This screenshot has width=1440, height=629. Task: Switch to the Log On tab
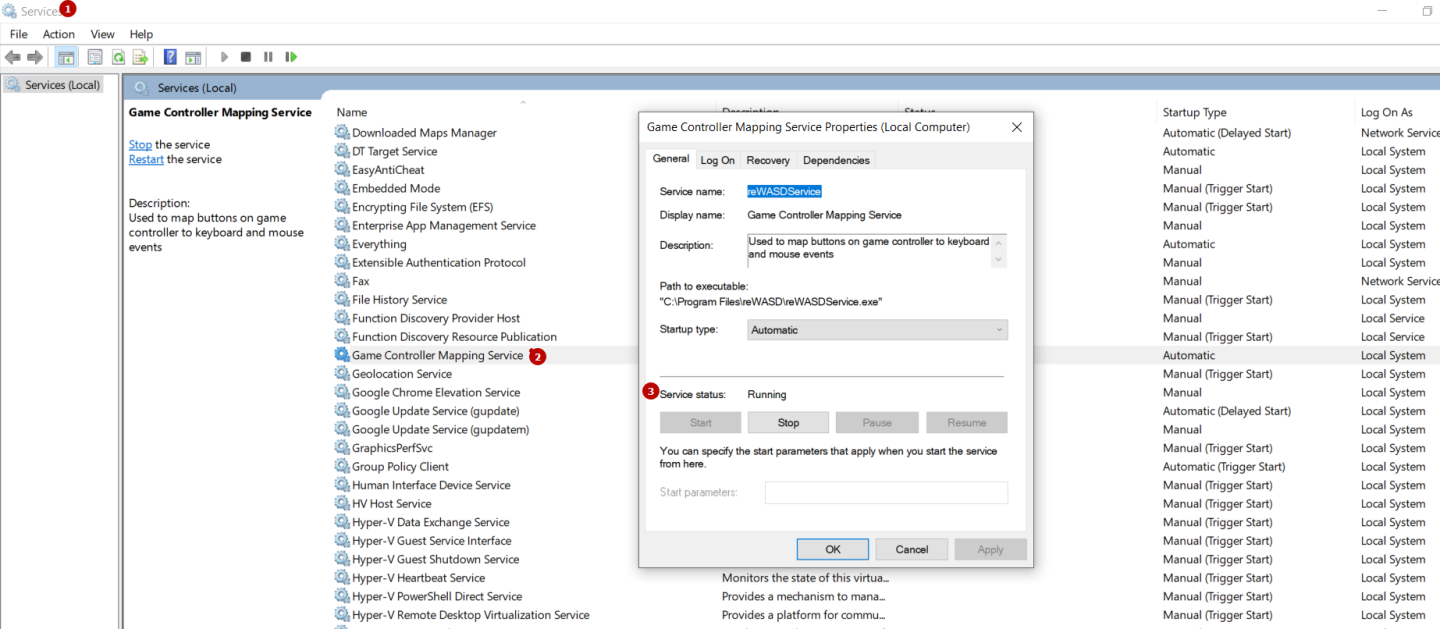pyautogui.click(x=717, y=160)
